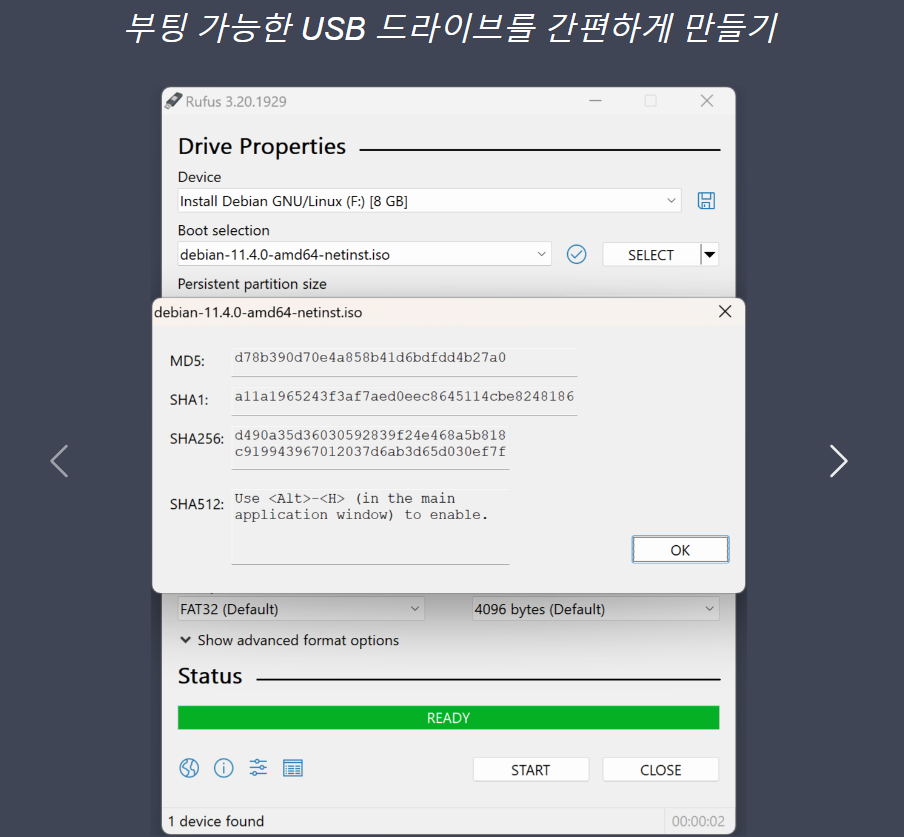904x837 pixels.
Task: Go to next slide arrow
Action: pos(838,461)
